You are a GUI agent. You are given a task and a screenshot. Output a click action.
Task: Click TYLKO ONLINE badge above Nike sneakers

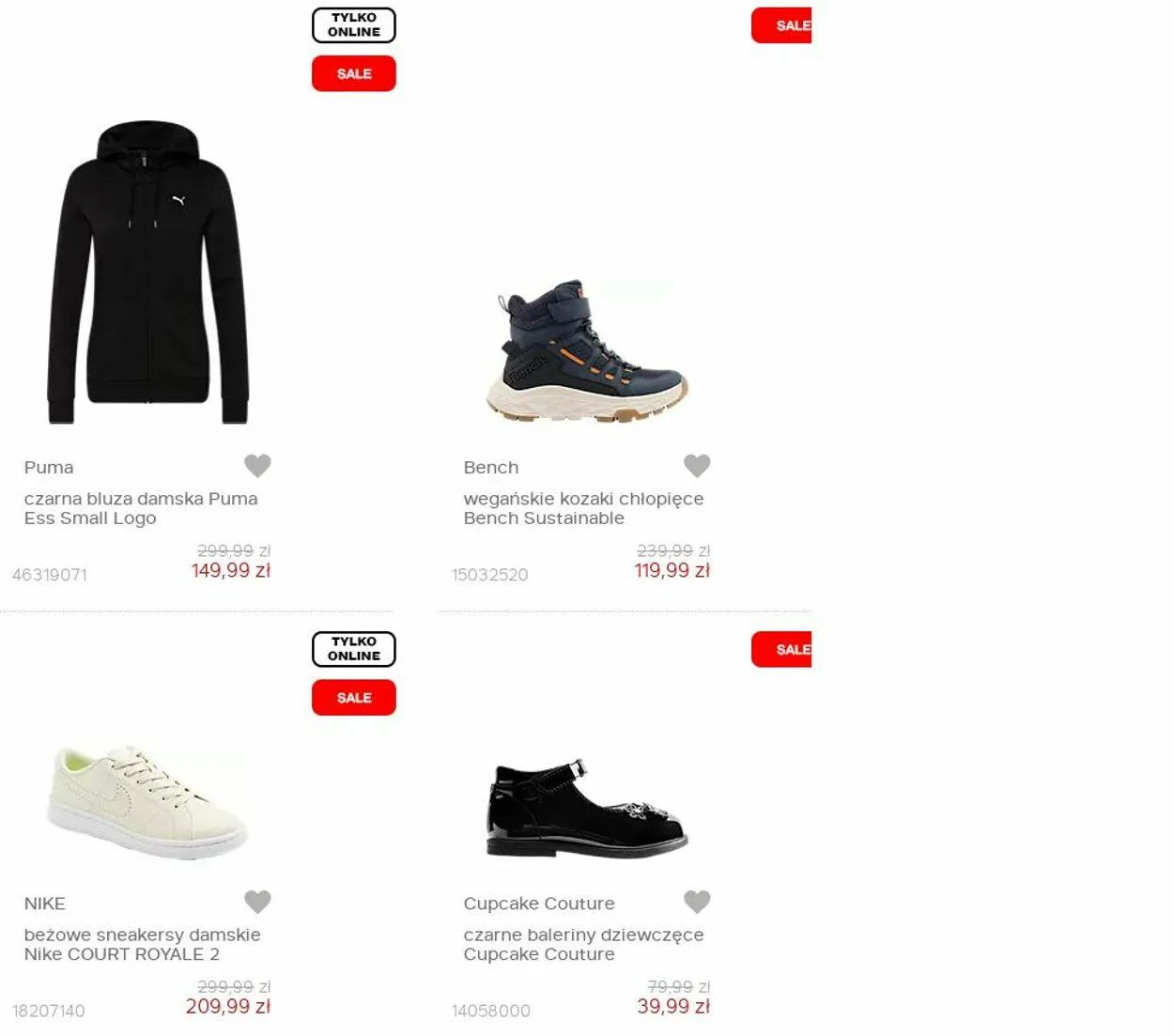(x=354, y=649)
